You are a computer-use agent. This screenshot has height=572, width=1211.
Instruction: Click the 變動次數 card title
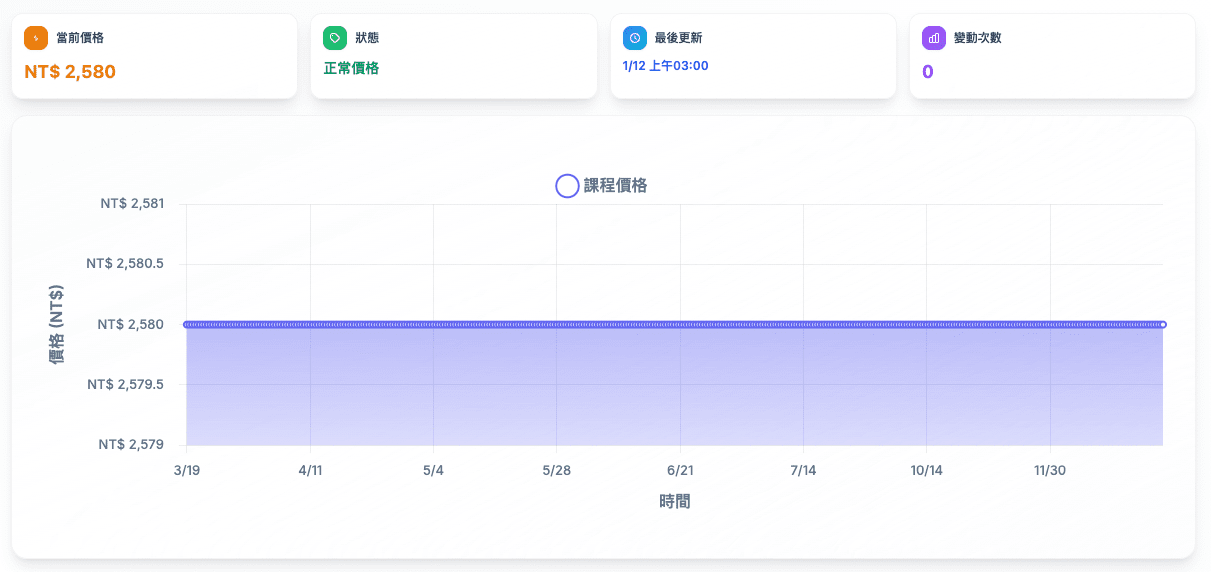point(978,38)
